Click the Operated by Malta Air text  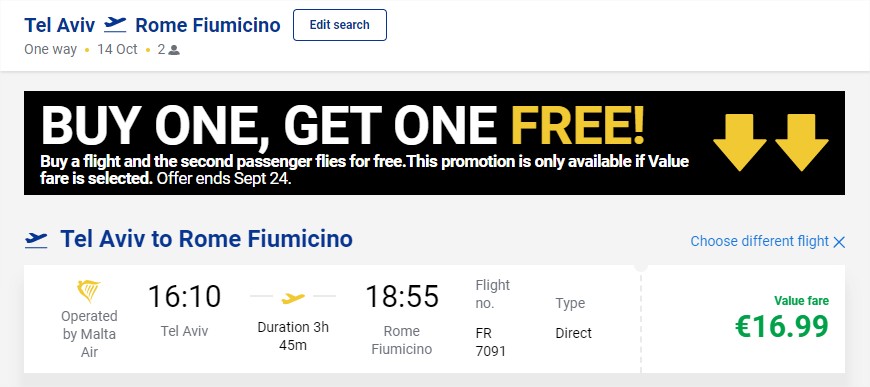pos(89,334)
